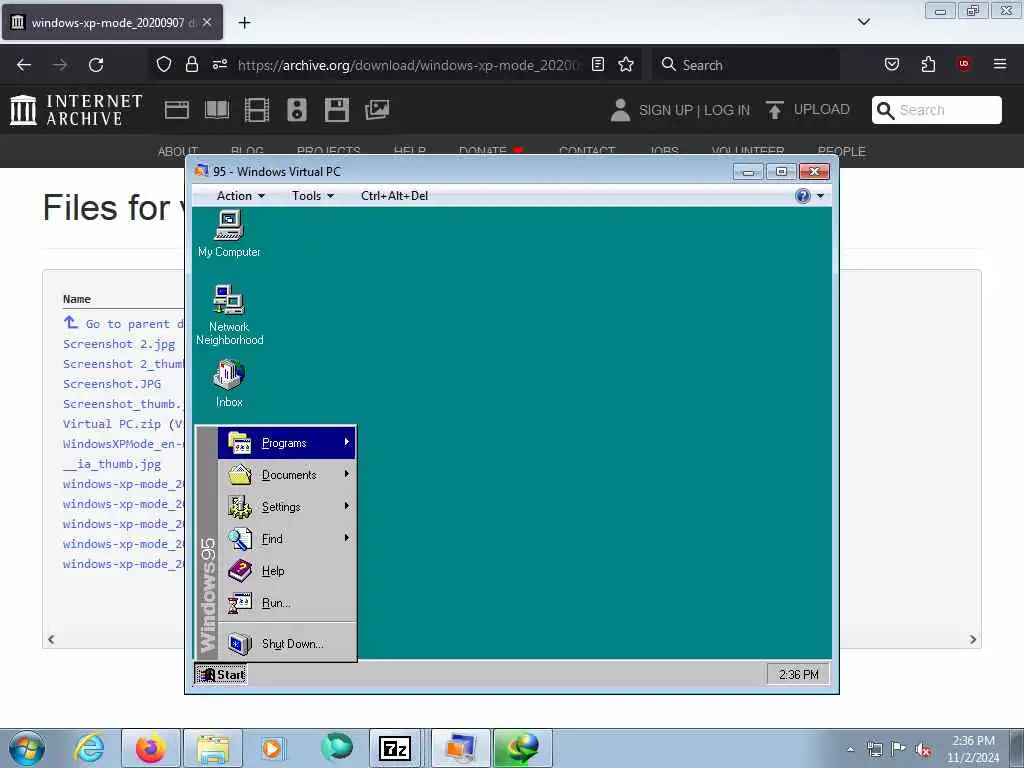
Task: List all tabs with the chevron button
Action: tap(863, 22)
